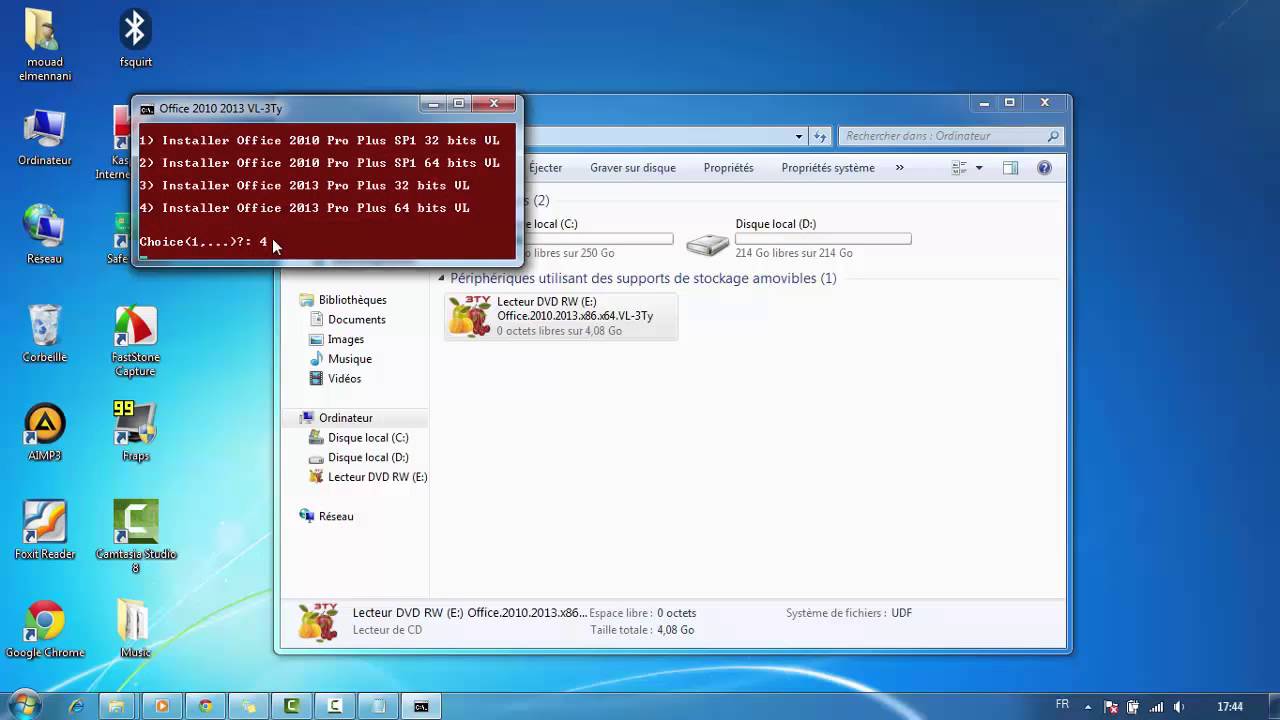Select Disque local (C:) in sidebar
This screenshot has width=1280, height=720.
click(x=368, y=438)
